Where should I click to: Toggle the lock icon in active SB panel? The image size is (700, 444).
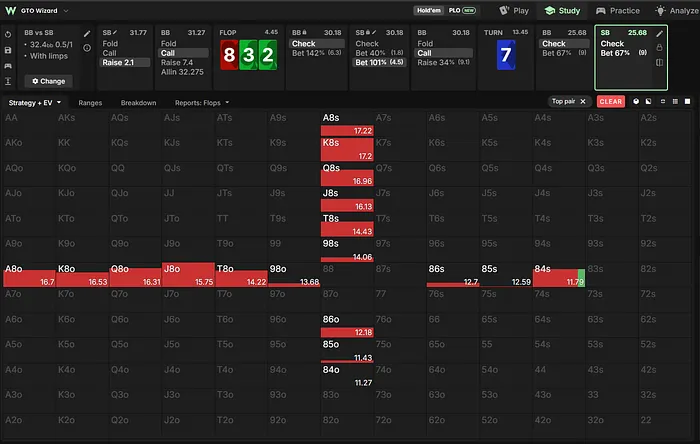[x=659, y=48]
